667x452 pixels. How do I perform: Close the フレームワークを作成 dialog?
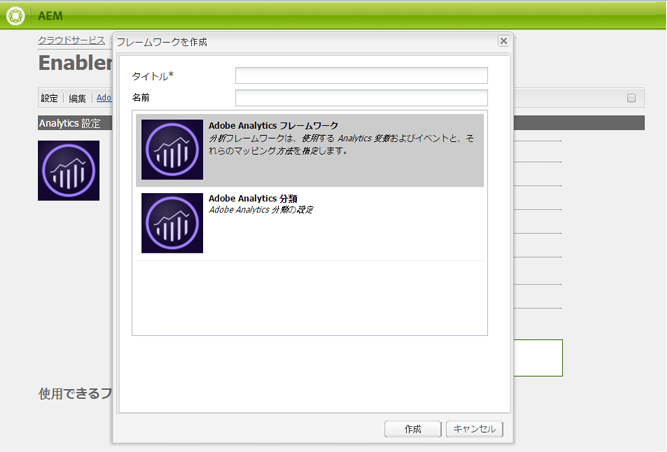click(x=503, y=41)
